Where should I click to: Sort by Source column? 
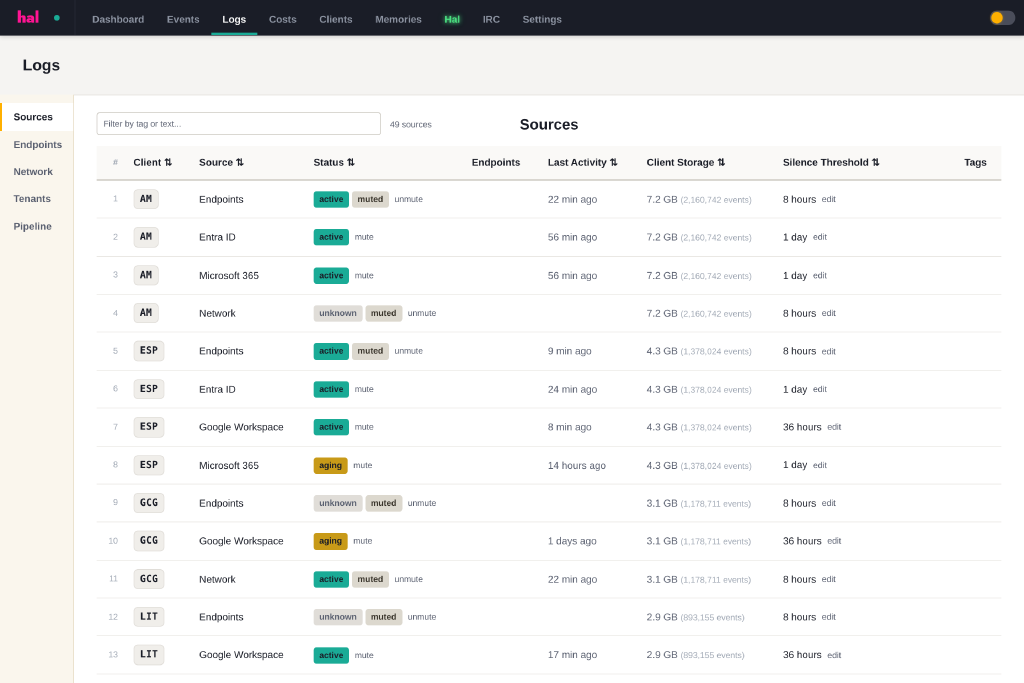pos(221,163)
